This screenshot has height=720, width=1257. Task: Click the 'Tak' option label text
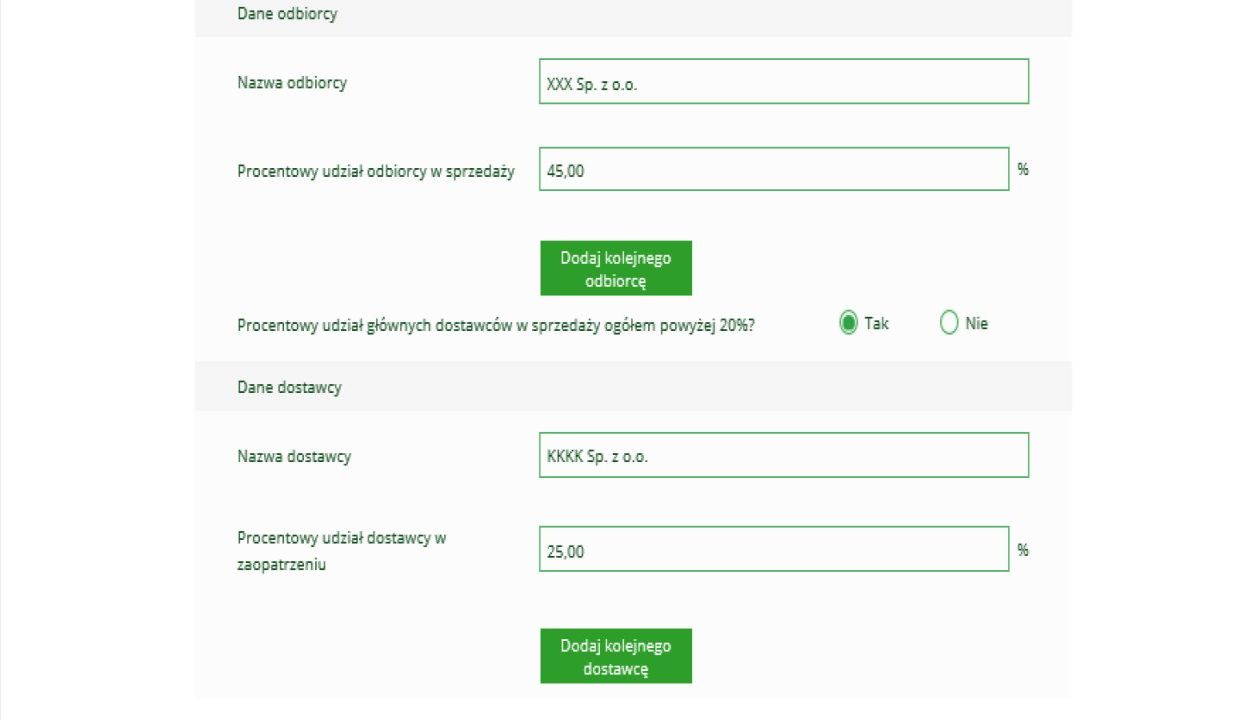click(x=876, y=323)
